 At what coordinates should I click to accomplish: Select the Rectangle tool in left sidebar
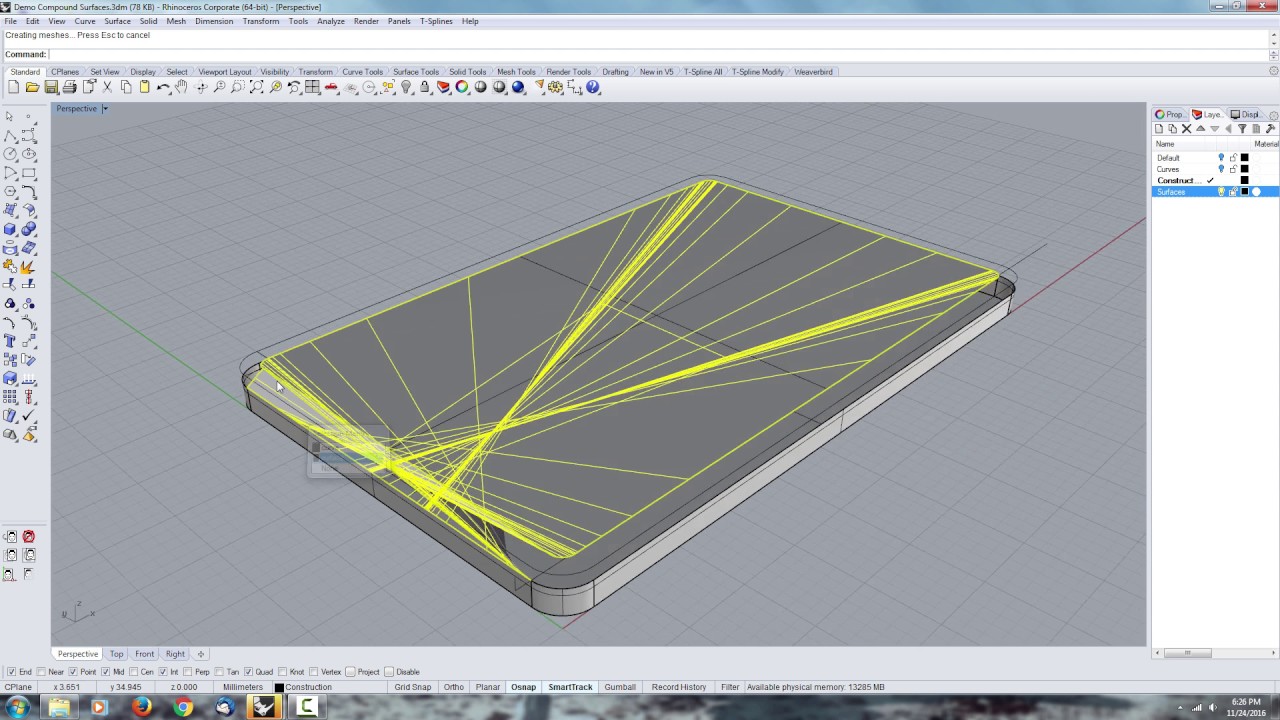tap(29, 173)
